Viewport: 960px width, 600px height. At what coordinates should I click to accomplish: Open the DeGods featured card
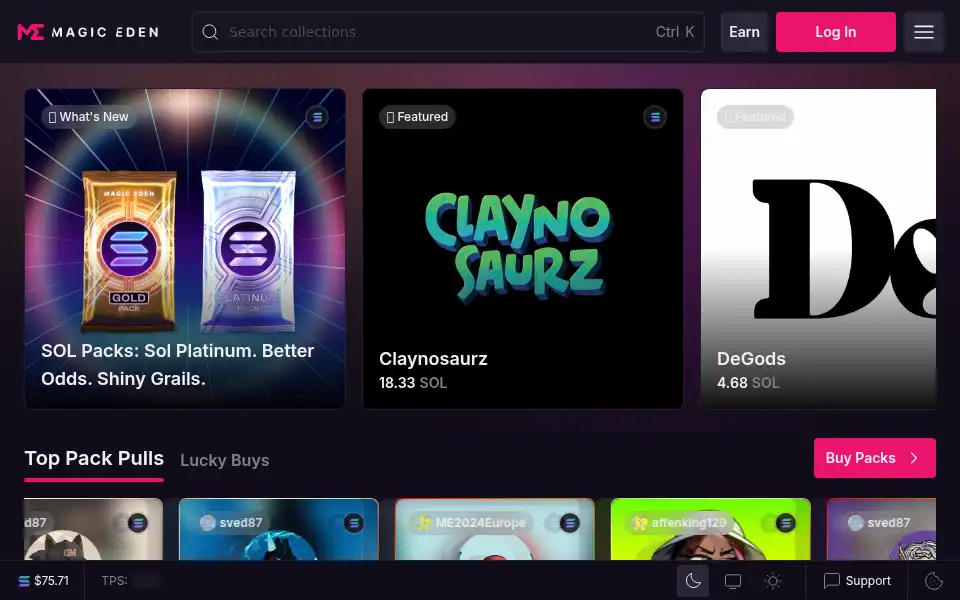[x=819, y=249]
